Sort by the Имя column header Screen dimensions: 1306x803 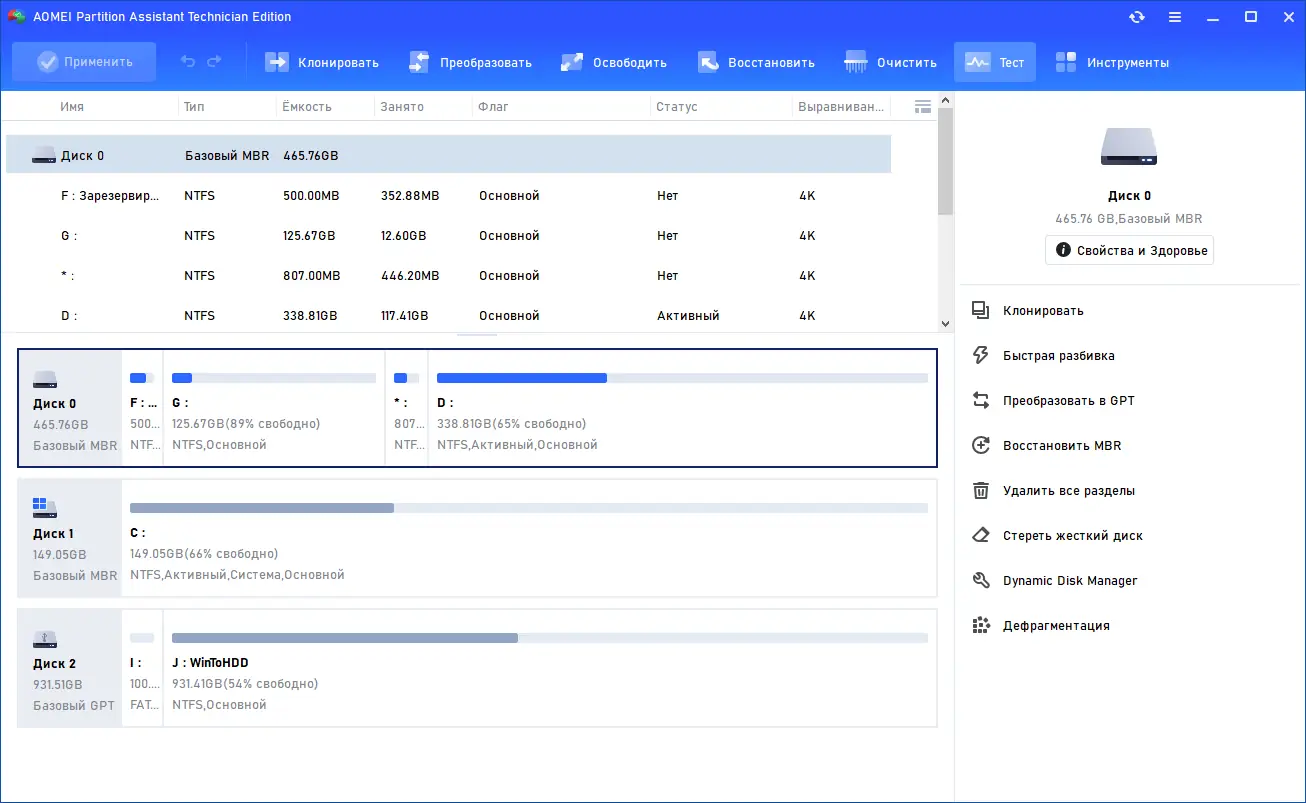(72, 106)
